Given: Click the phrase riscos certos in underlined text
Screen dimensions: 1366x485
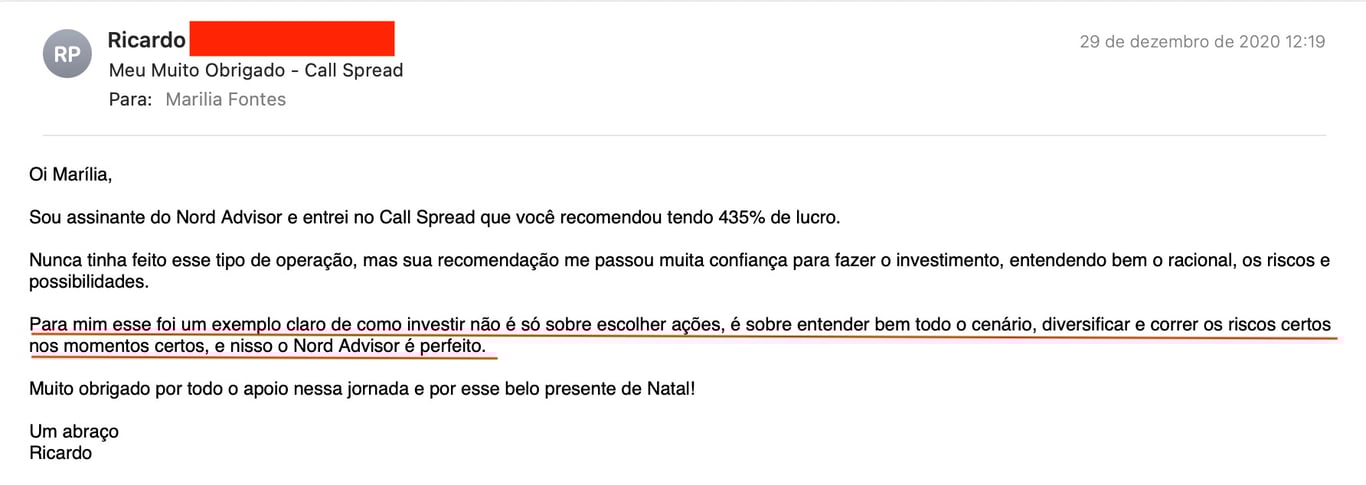Looking at the screenshot, I should tap(1281, 325).
